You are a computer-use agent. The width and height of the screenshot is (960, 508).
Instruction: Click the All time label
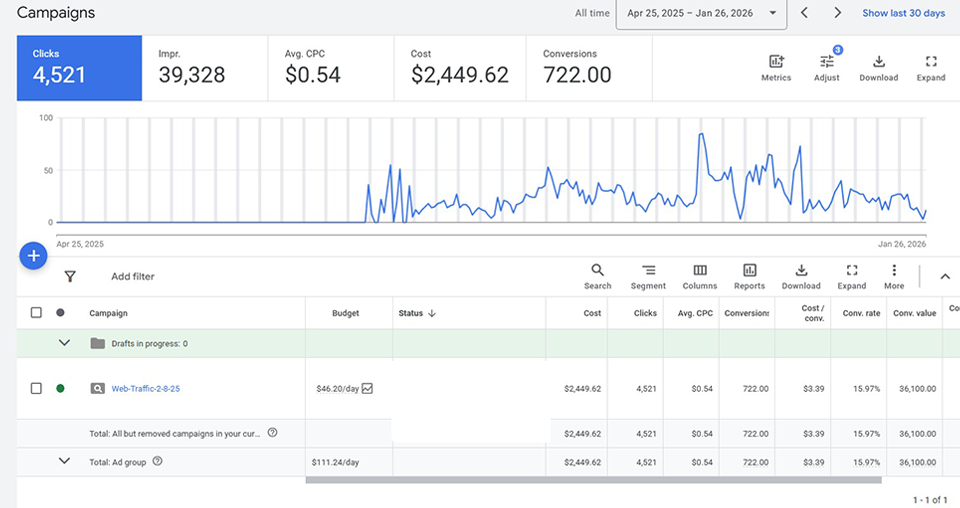click(592, 13)
